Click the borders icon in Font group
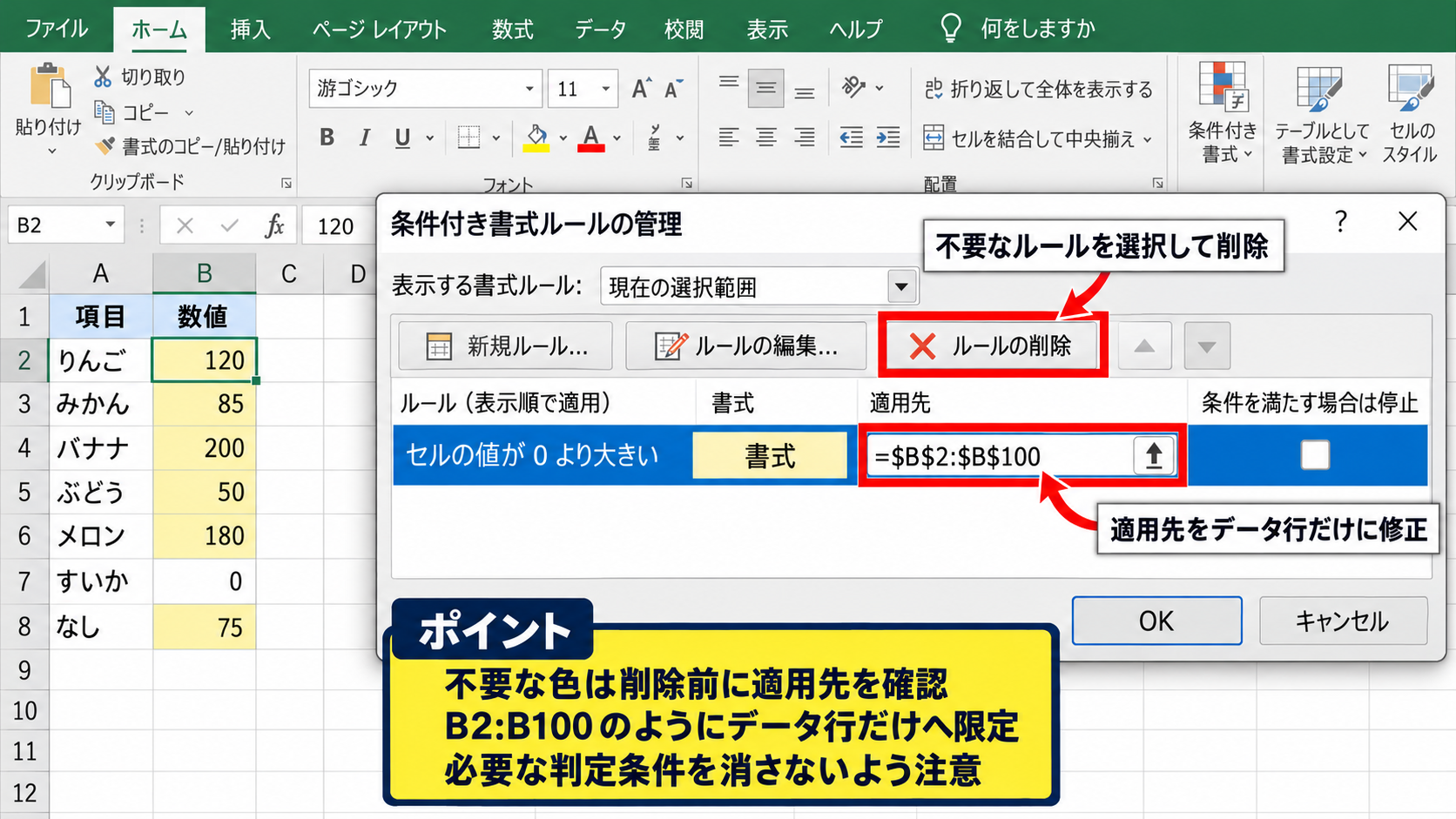This screenshot has height=819, width=1456. point(469,138)
